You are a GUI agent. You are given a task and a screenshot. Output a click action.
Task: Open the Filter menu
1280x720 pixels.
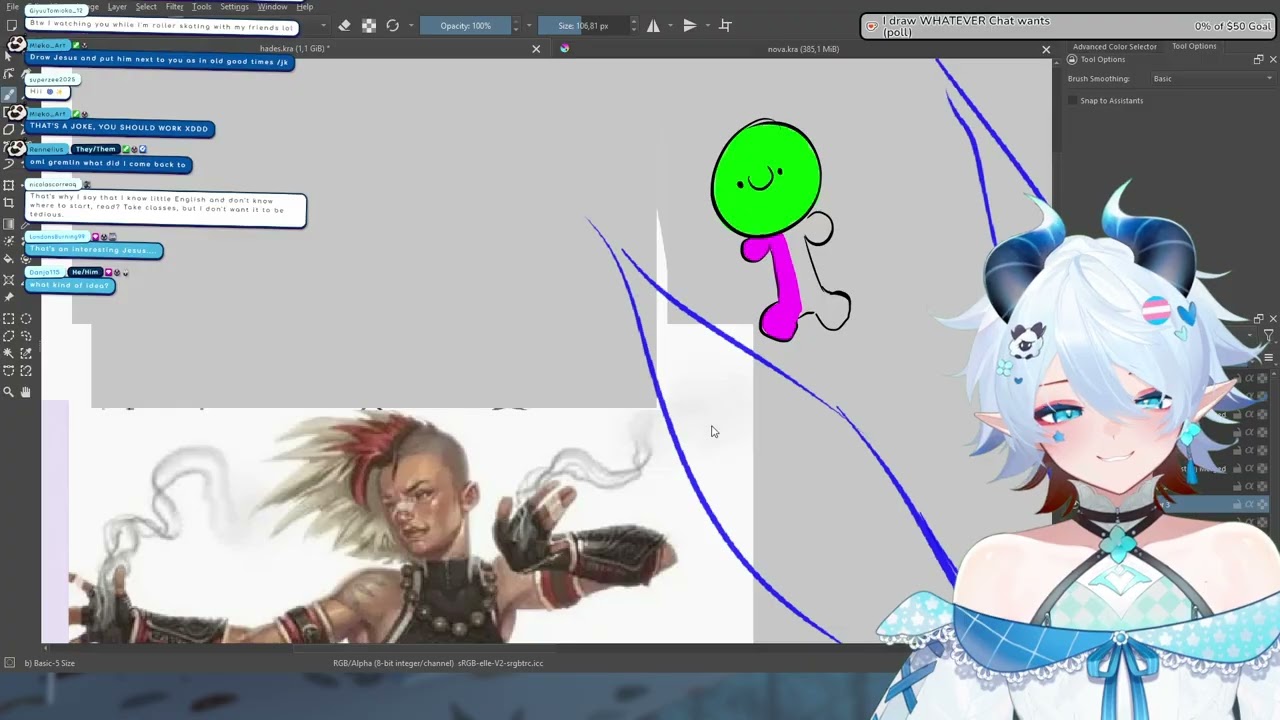tap(174, 7)
